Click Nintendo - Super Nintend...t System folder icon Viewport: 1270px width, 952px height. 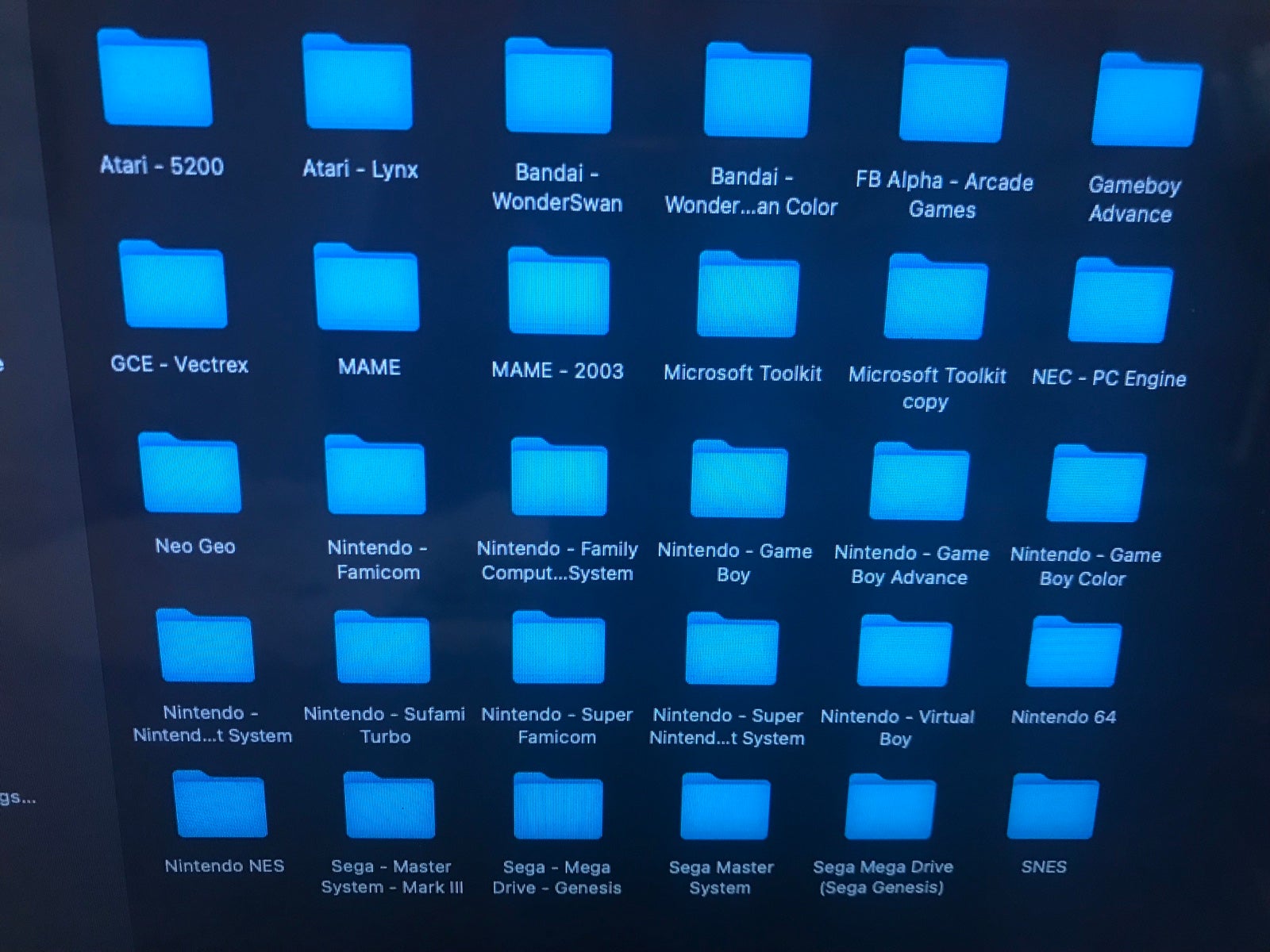732,649
